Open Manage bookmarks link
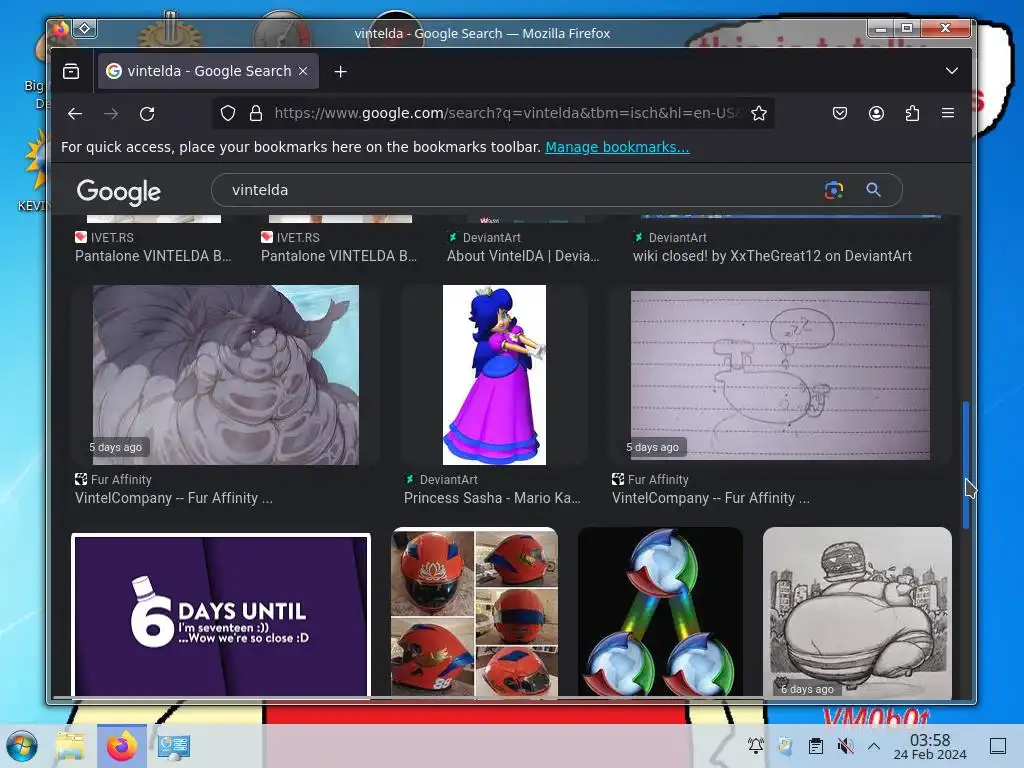 pyautogui.click(x=617, y=147)
